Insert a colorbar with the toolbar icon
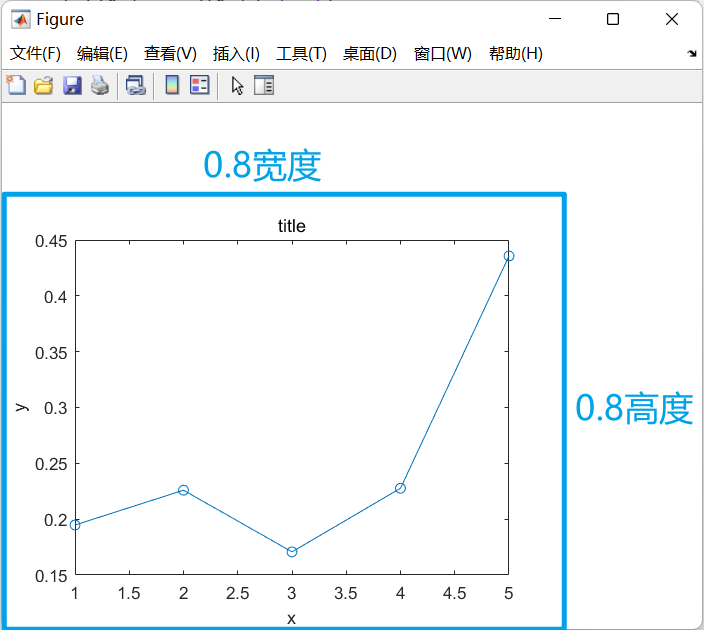 point(172,85)
